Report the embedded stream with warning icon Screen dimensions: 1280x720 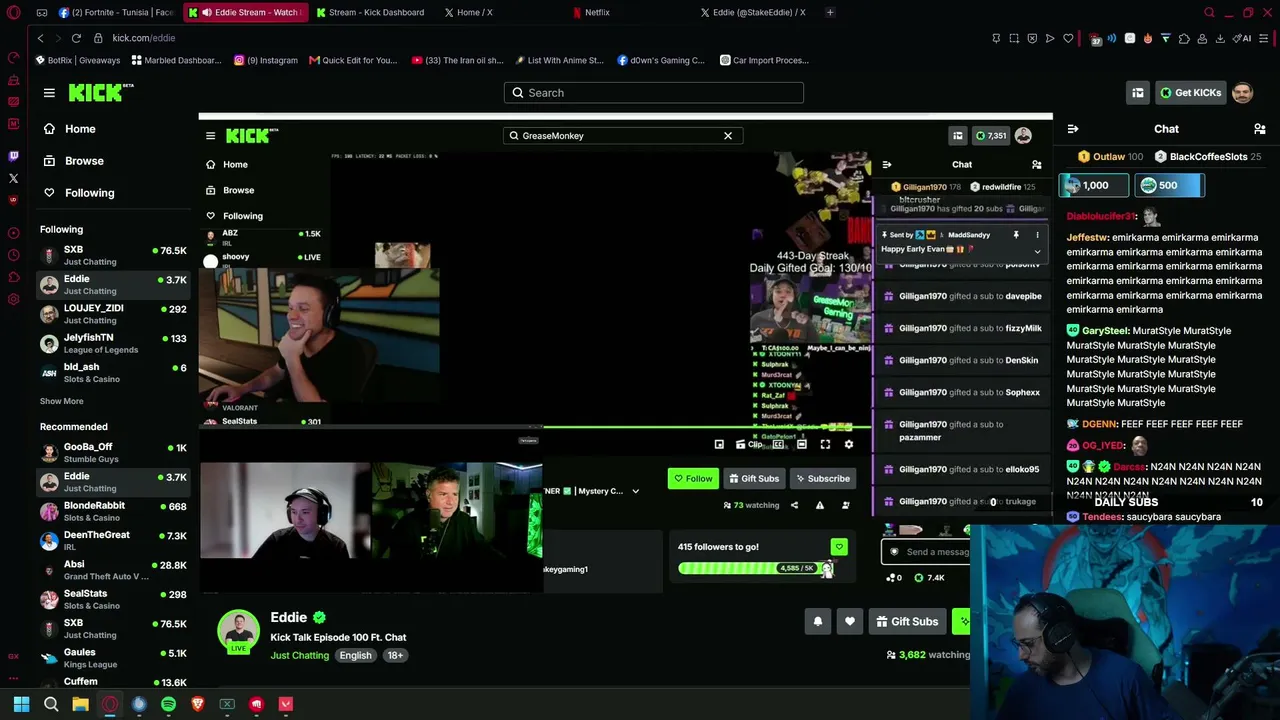pyautogui.click(x=820, y=505)
